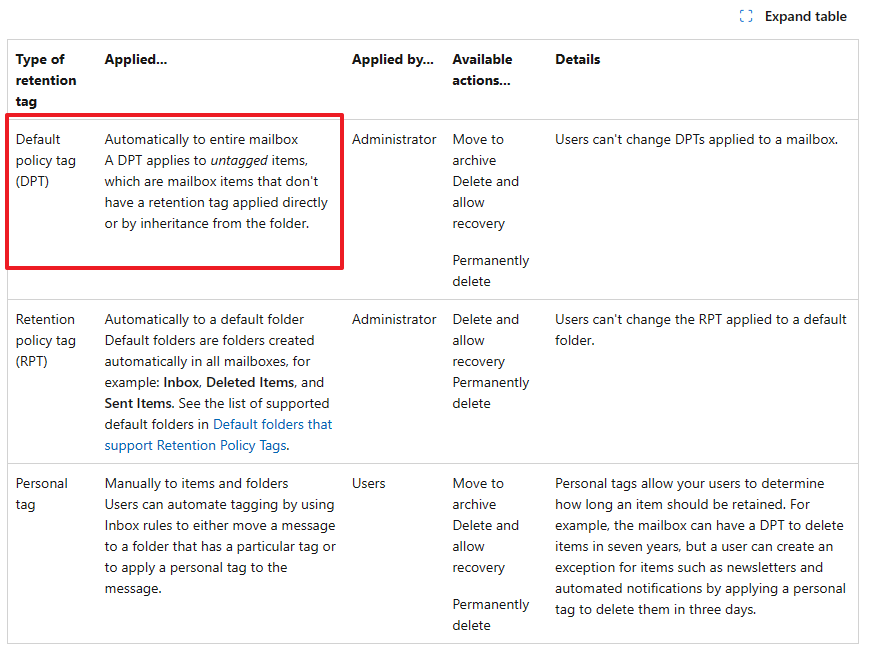Click the bold 'Sent Items' text

(x=139, y=404)
